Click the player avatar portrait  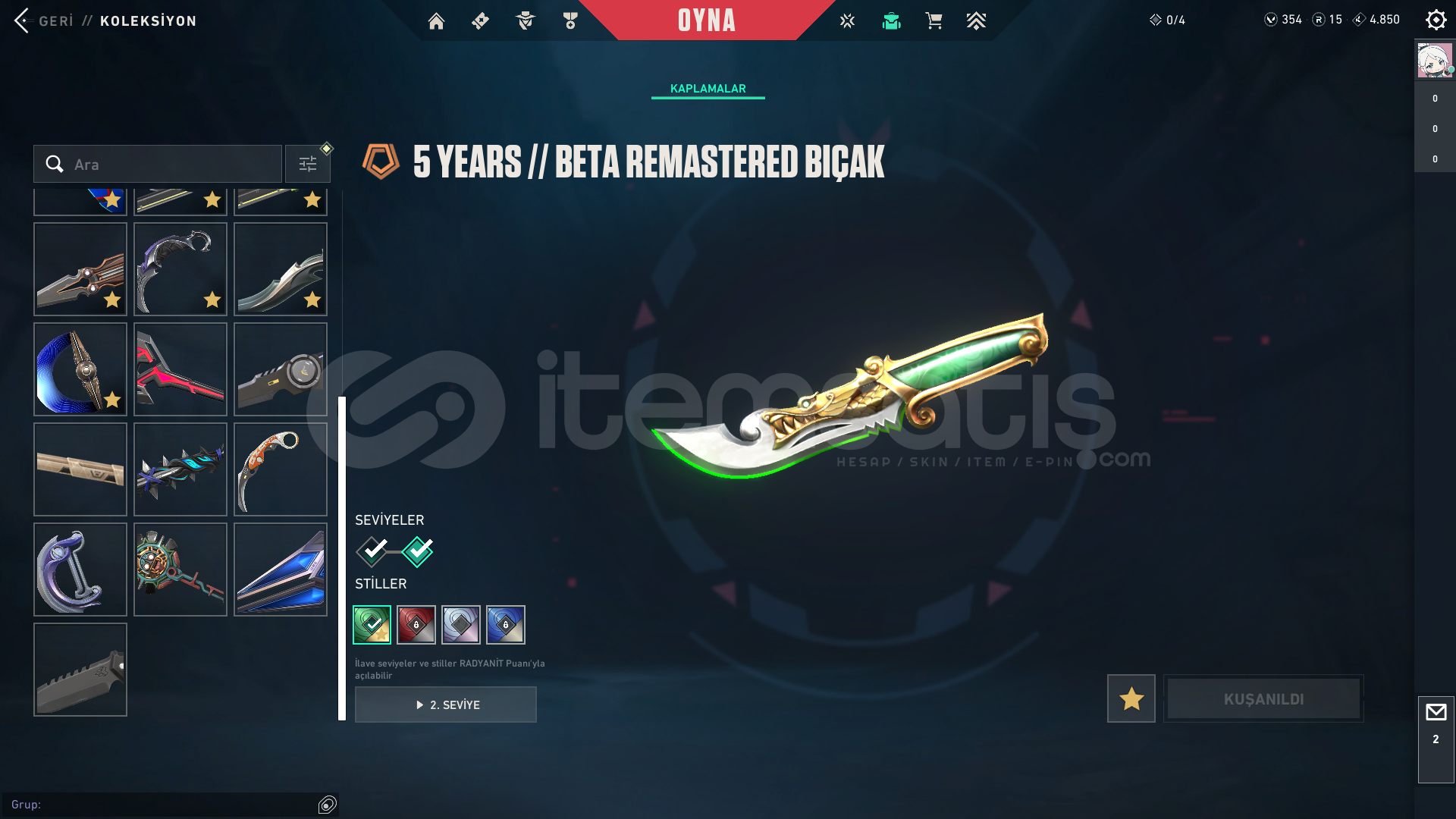point(1435,61)
